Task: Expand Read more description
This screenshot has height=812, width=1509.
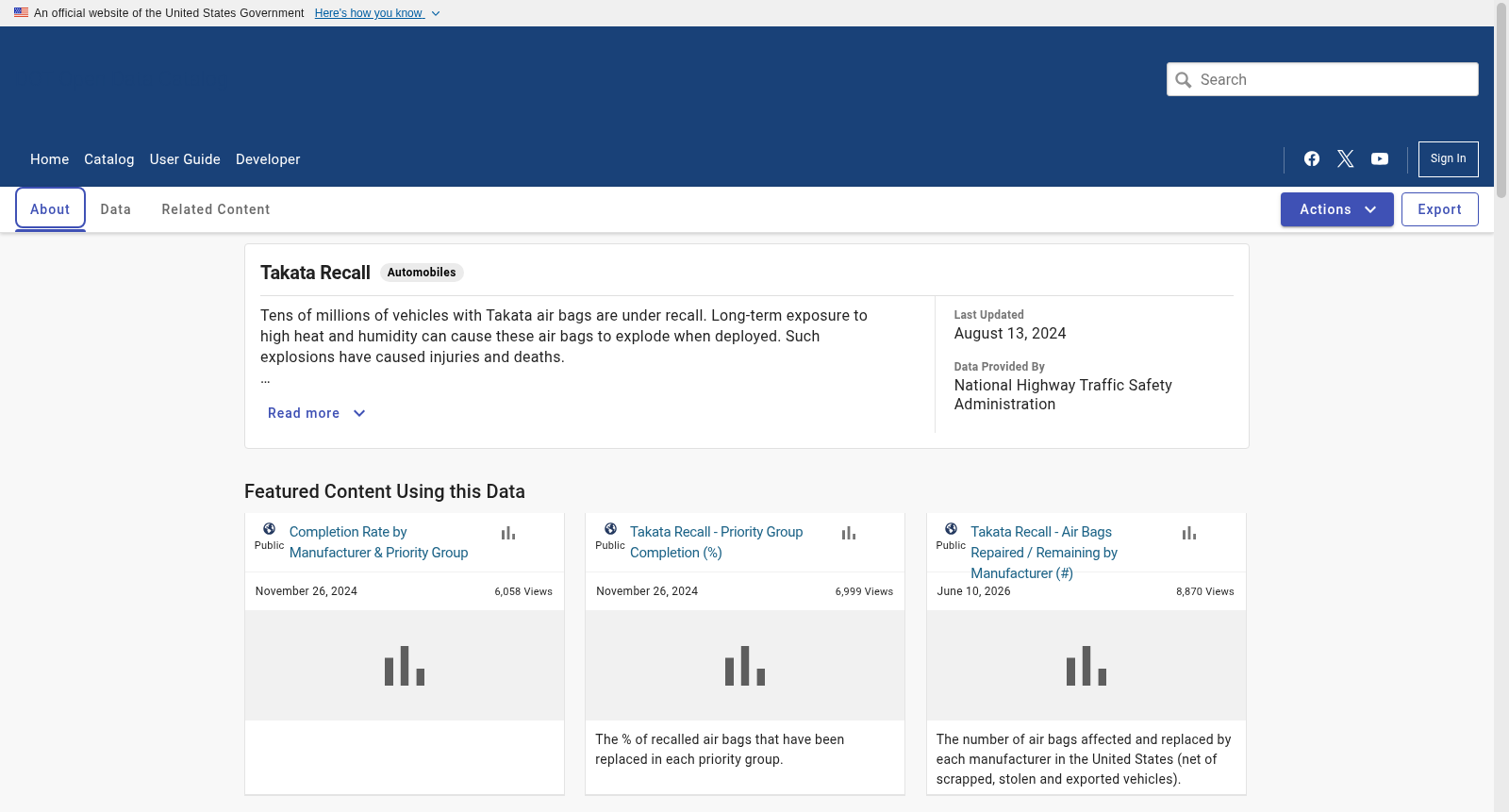Action: 317,413
